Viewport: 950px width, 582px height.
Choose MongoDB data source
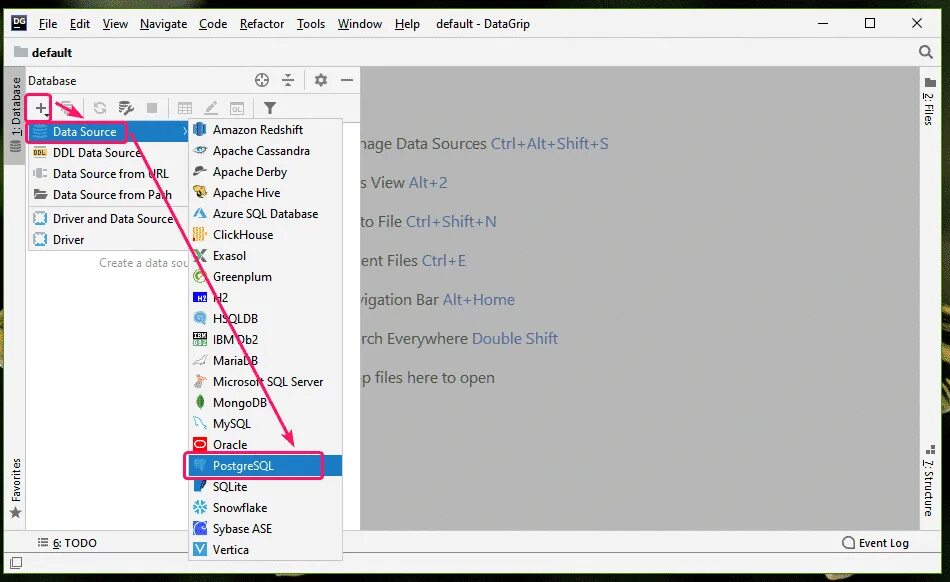[265, 403]
